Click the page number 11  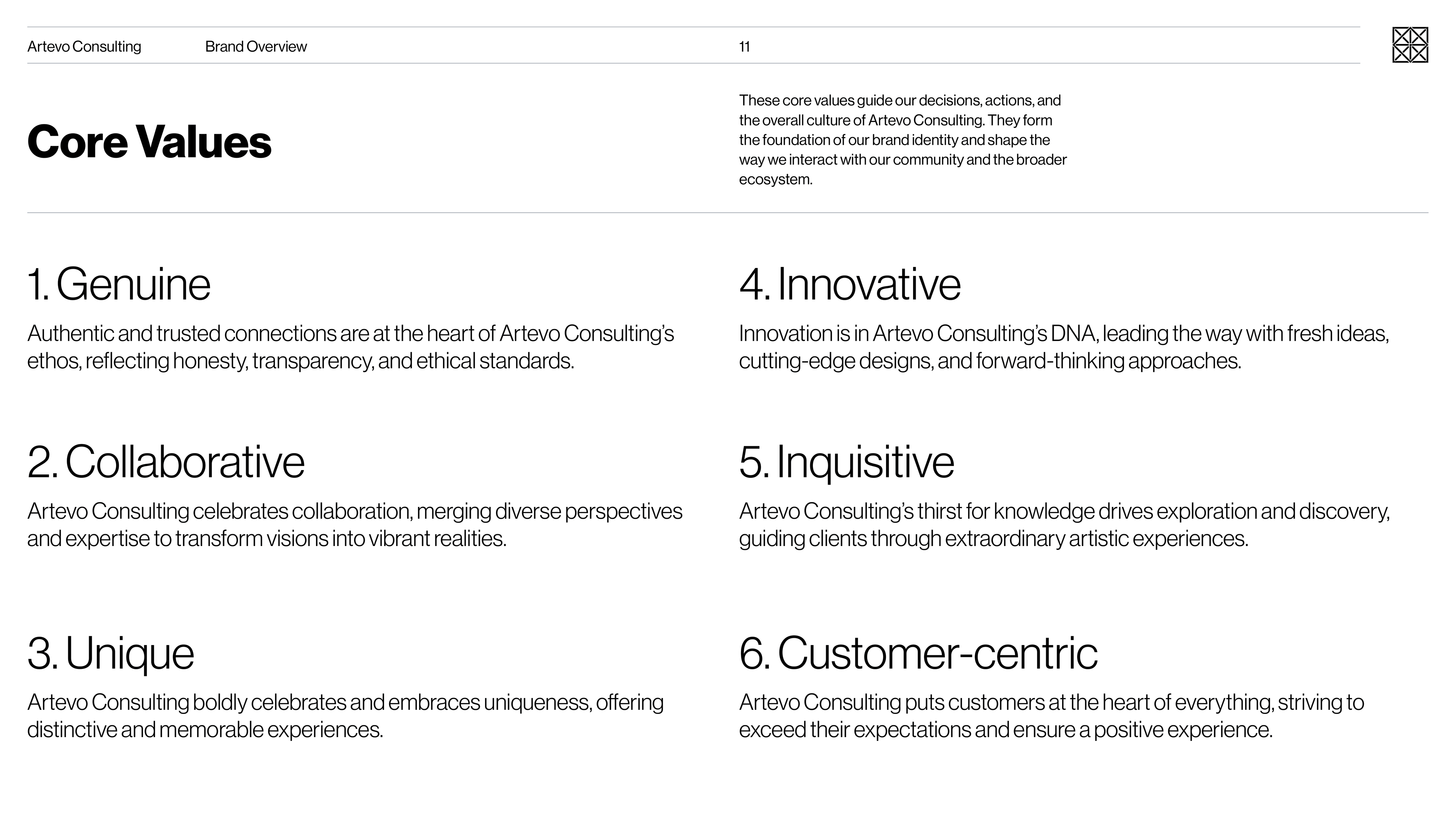click(x=744, y=46)
